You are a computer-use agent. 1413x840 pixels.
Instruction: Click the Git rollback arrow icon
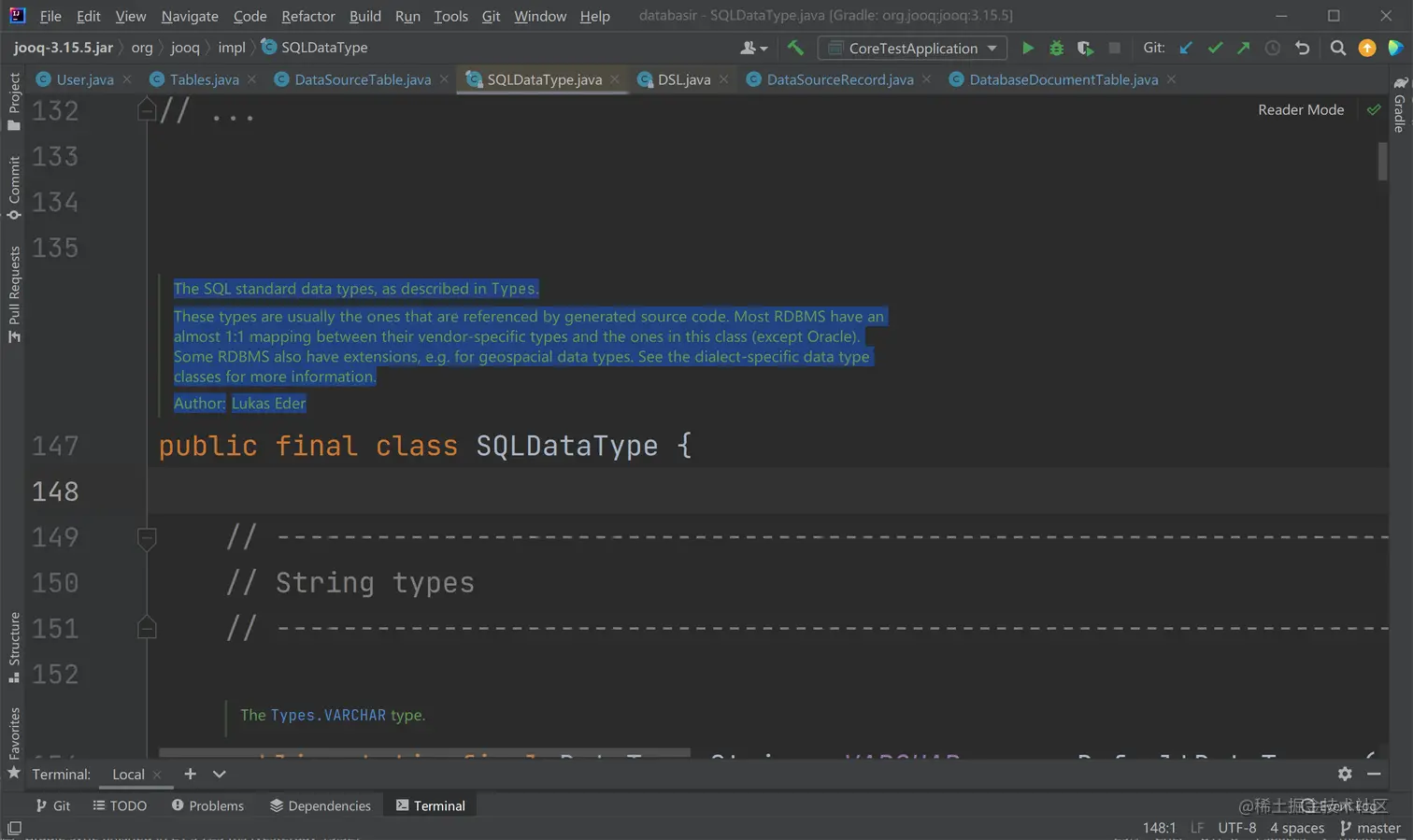click(1302, 48)
